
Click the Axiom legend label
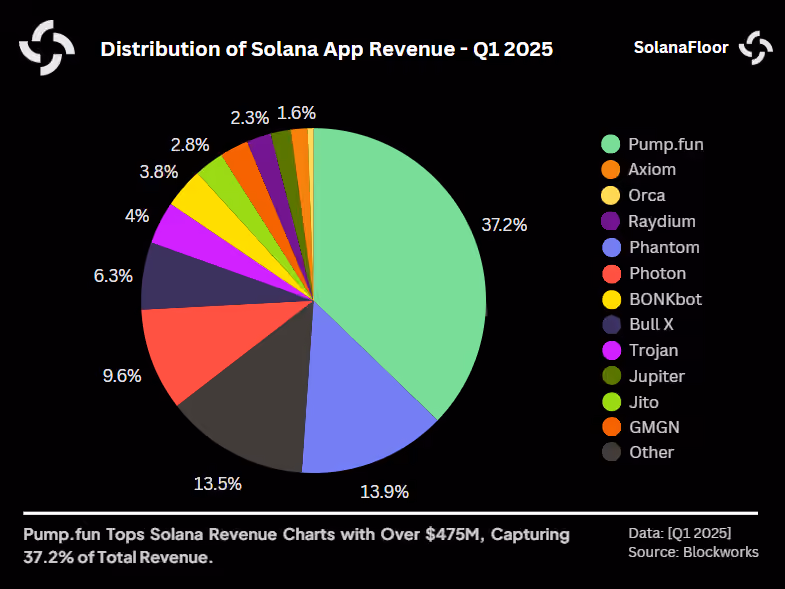[652, 169]
